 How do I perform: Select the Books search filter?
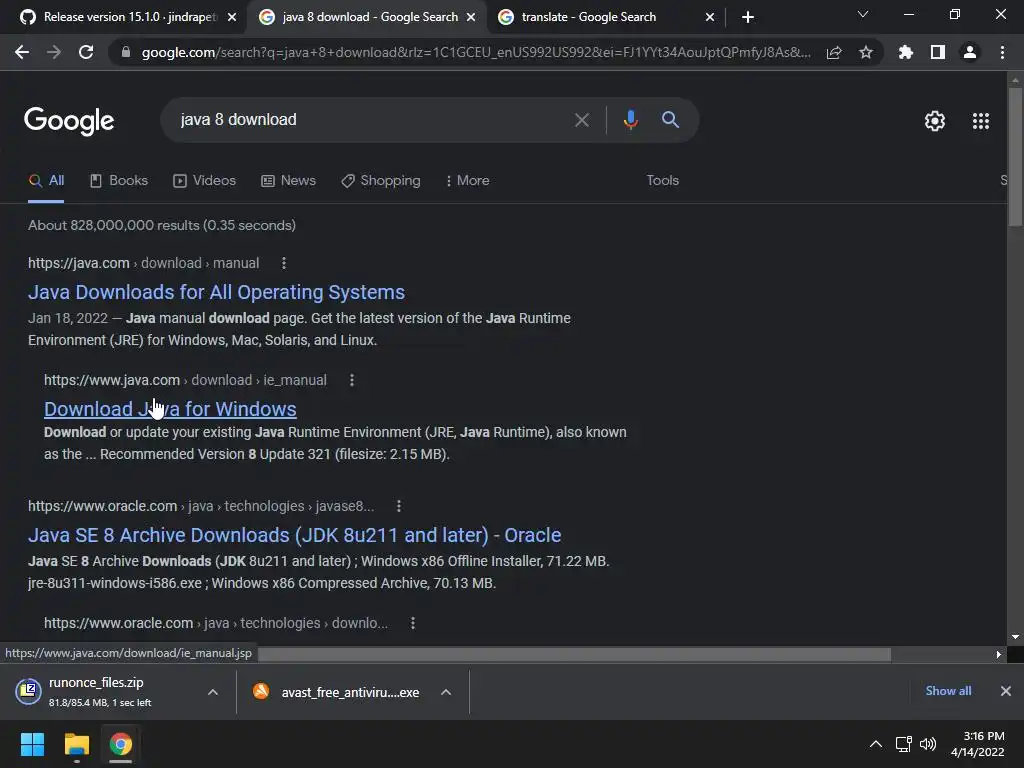click(x=119, y=181)
